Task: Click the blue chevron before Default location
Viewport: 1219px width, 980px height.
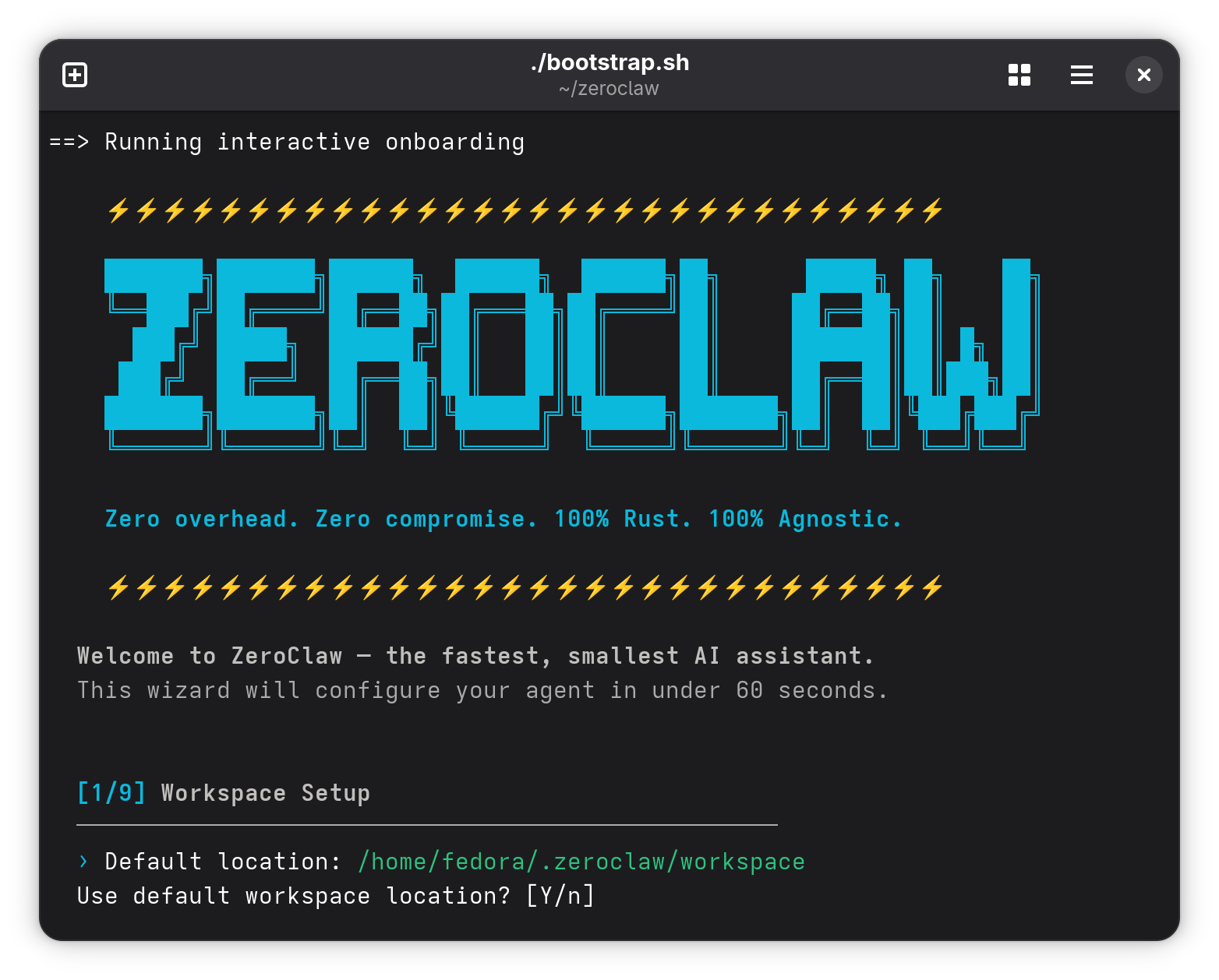Action: coord(83,862)
